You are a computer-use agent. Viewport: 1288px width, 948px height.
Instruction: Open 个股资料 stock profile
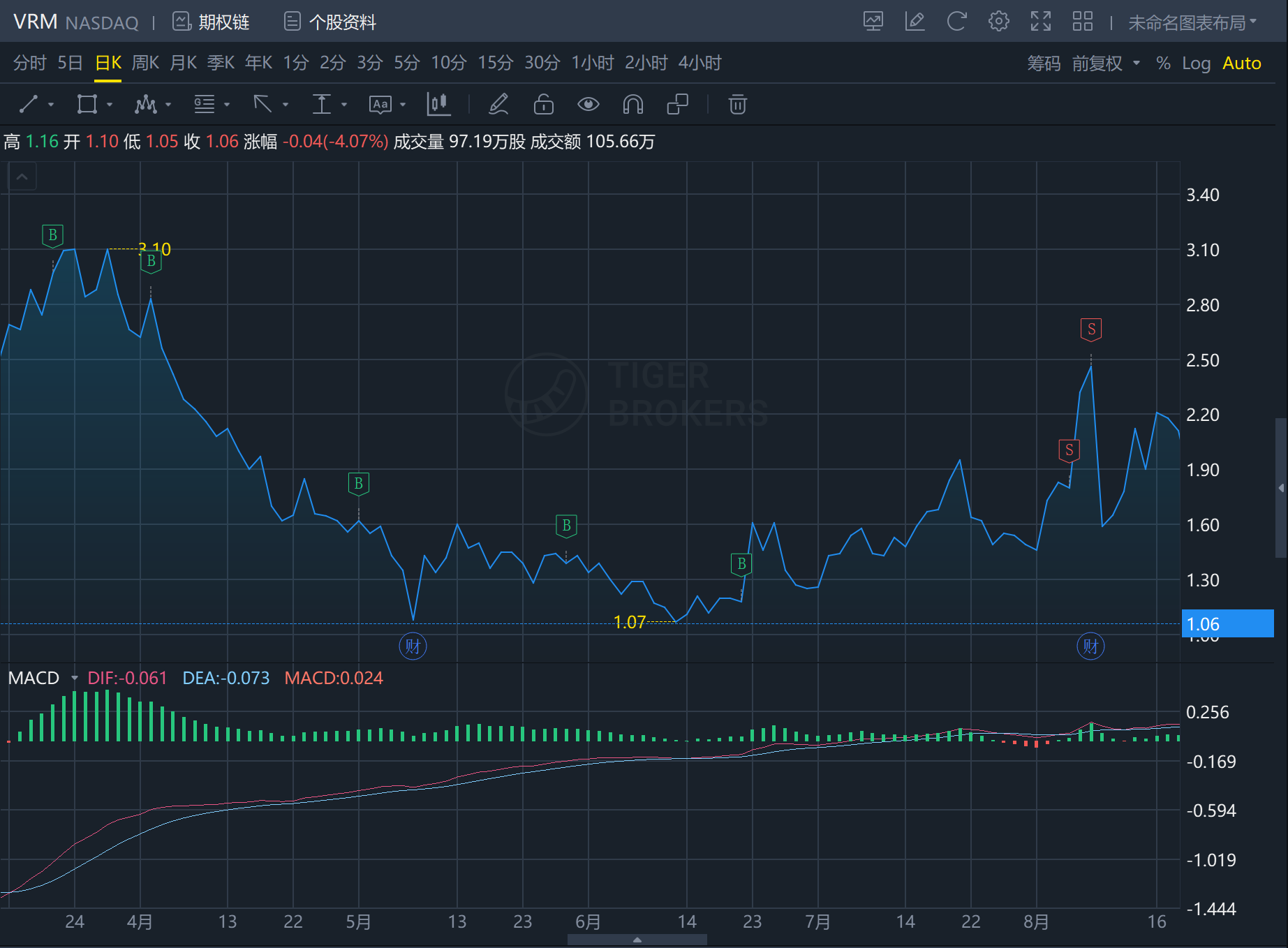tap(330, 22)
